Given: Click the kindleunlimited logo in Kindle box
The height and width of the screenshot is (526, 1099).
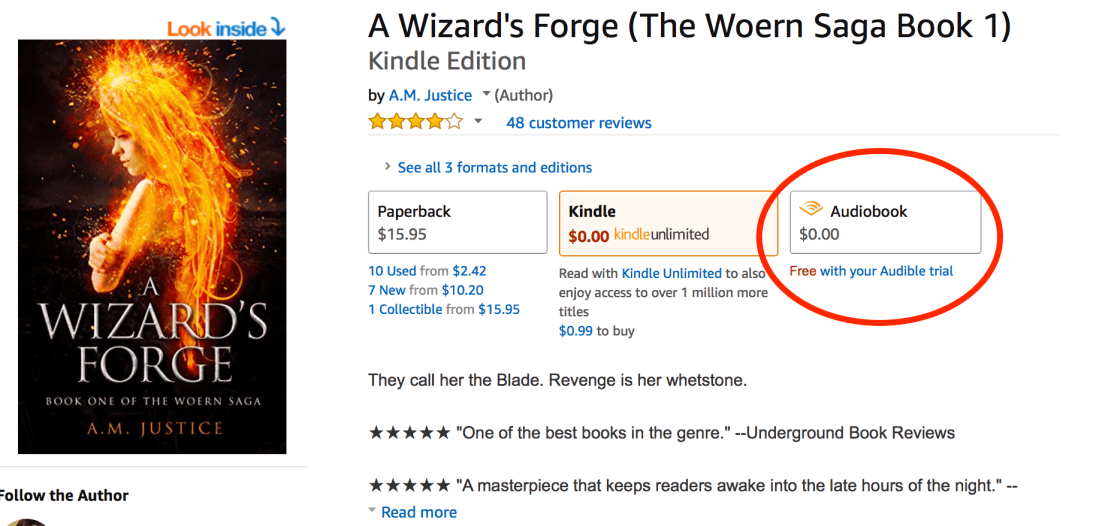Looking at the screenshot, I should (x=661, y=235).
